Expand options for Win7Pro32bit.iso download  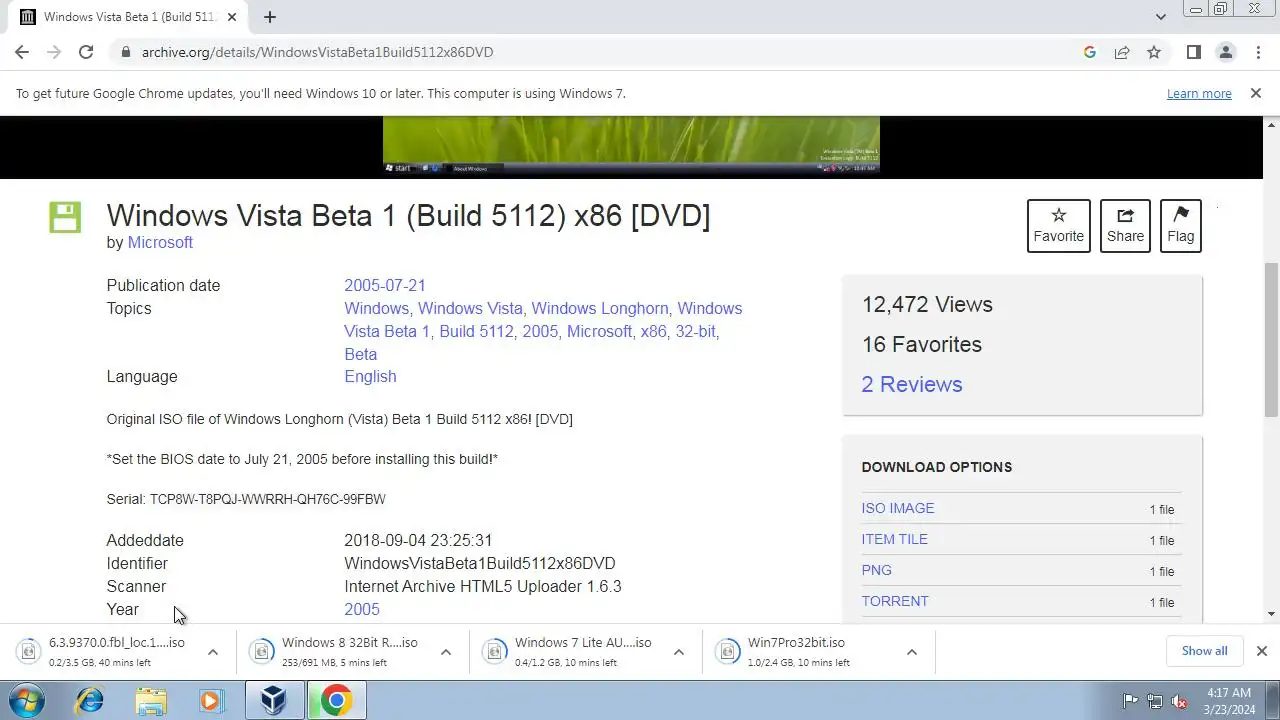tap(912, 652)
